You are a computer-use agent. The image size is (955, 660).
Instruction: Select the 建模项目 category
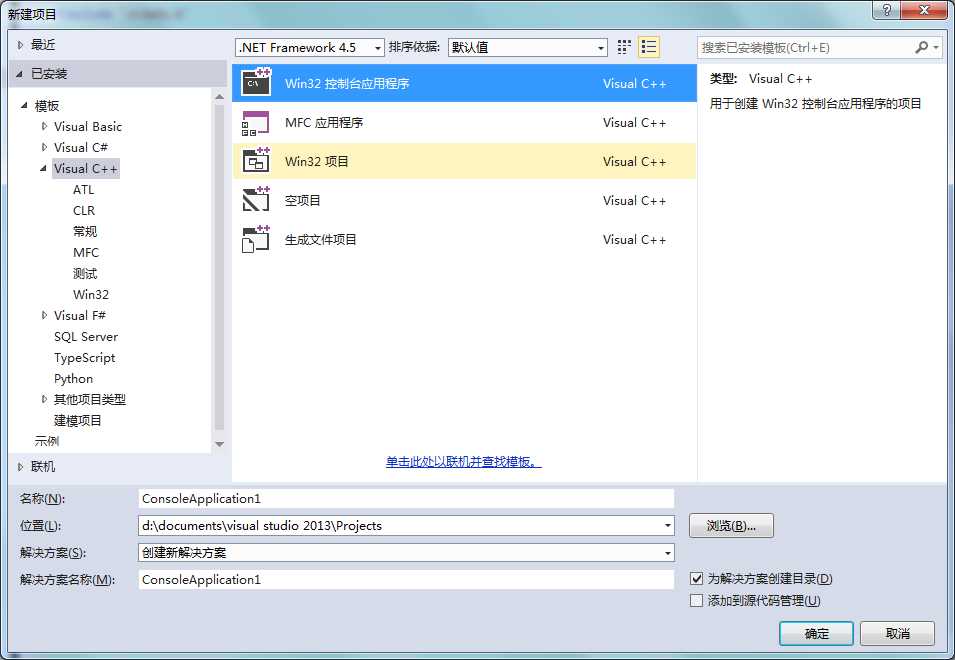click(77, 421)
